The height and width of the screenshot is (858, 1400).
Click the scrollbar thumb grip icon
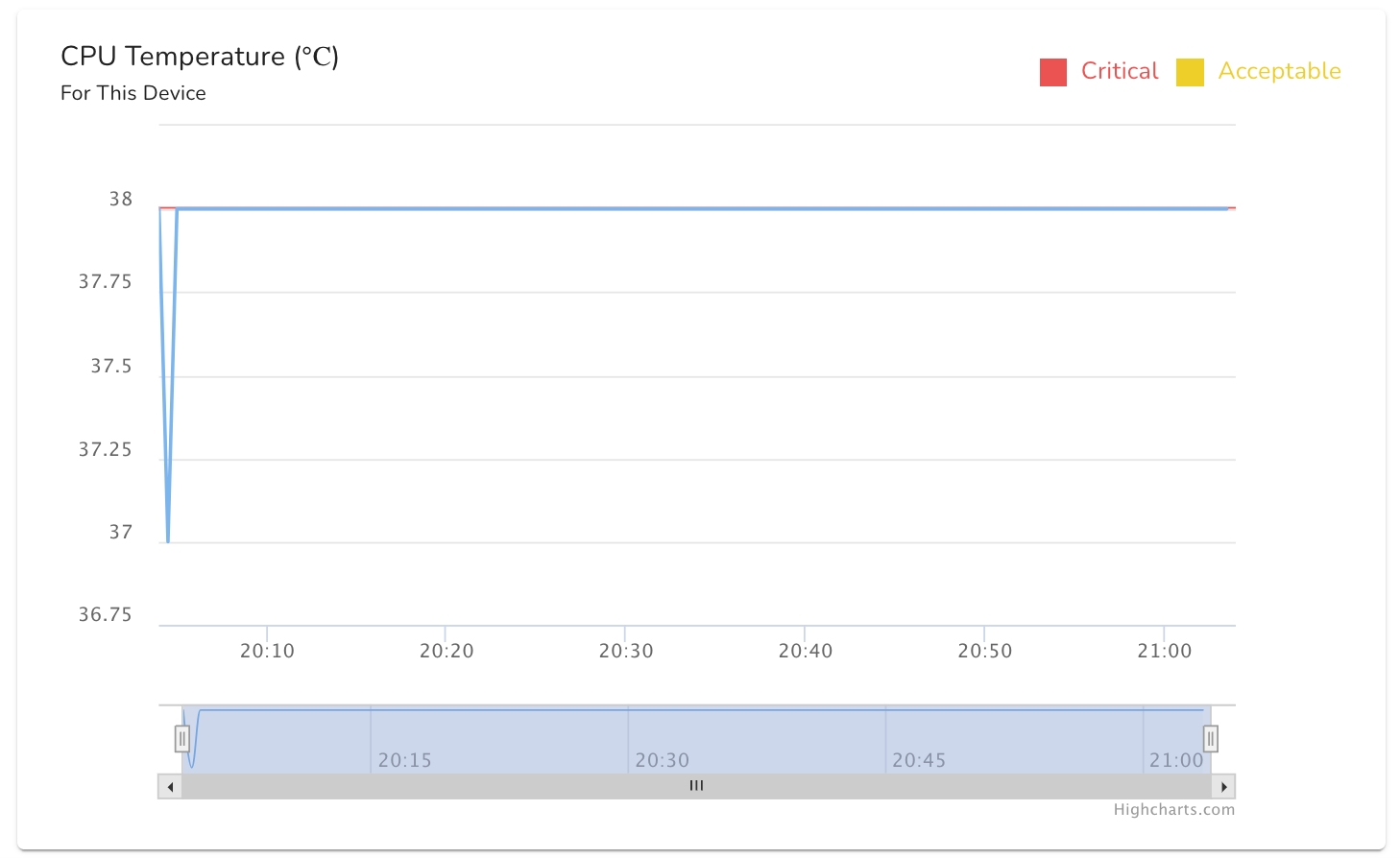tap(696, 786)
